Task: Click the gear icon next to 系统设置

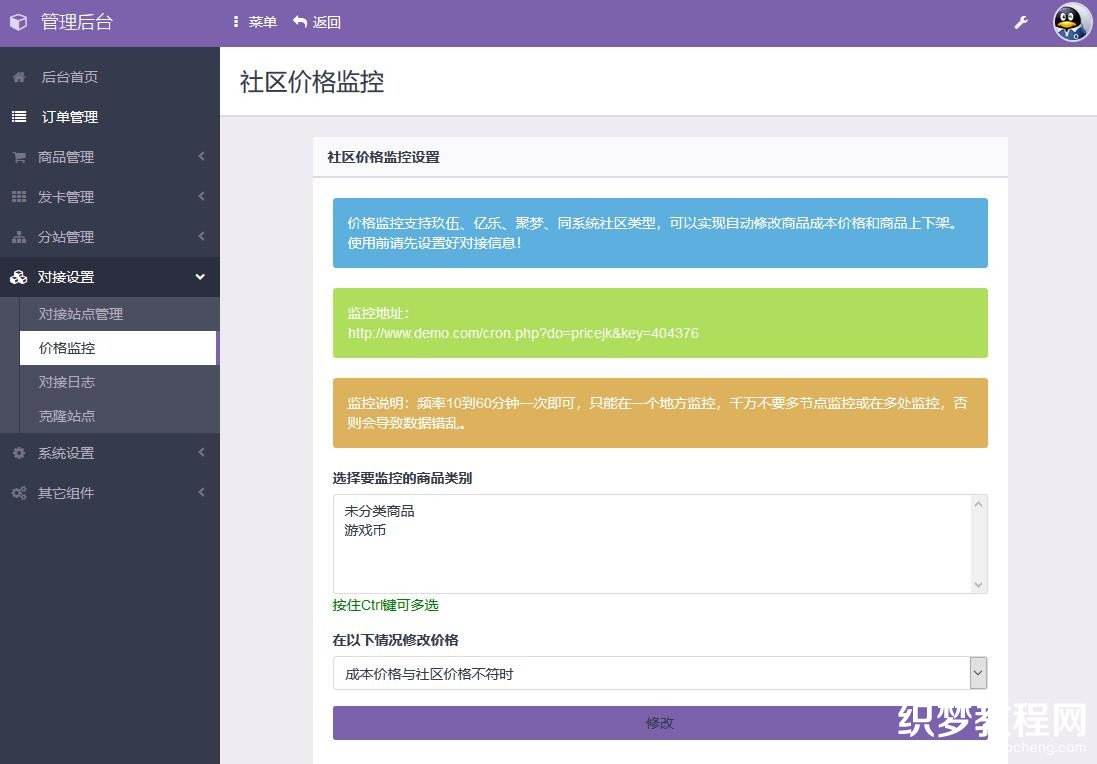Action: coord(17,452)
